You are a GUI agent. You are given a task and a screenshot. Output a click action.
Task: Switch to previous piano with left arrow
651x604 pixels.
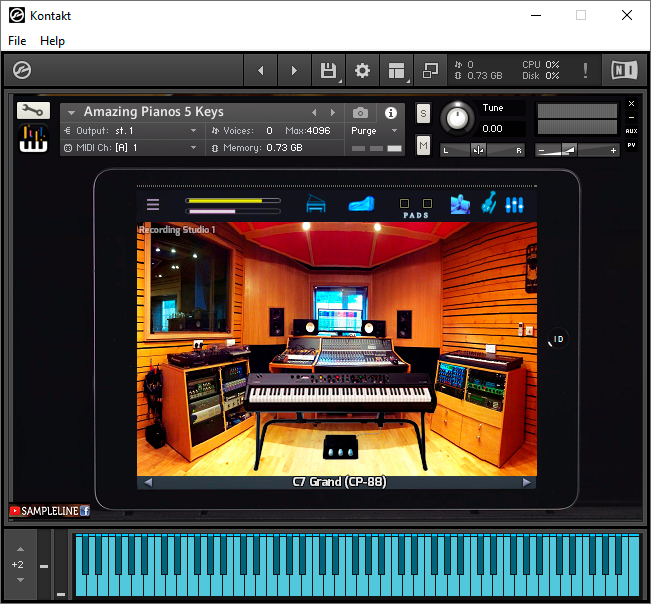coord(148,482)
